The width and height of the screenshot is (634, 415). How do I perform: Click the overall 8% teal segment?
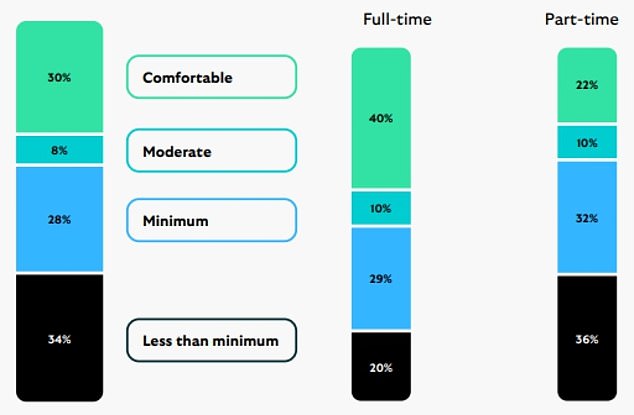coord(59,150)
